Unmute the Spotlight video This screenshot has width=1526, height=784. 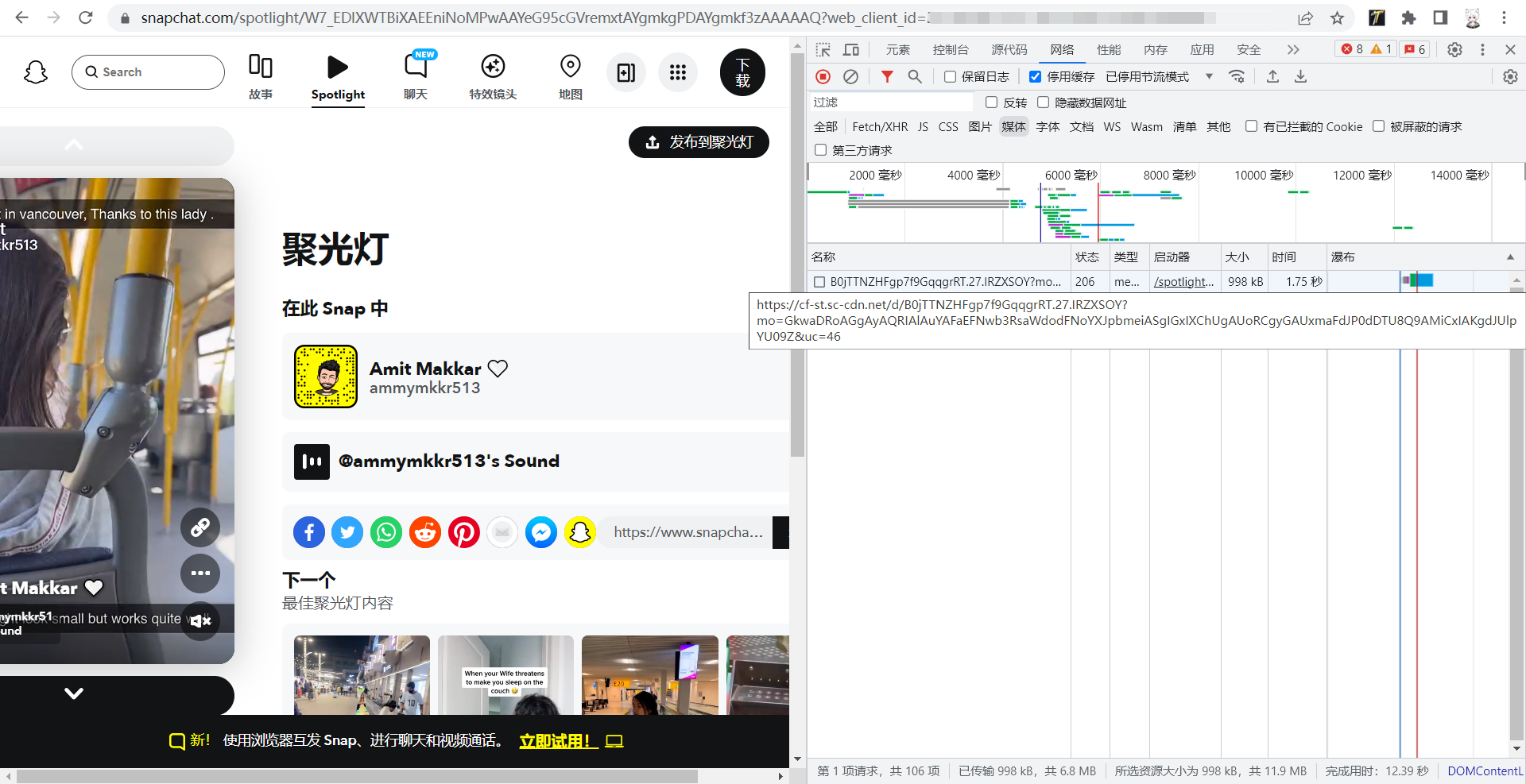coord(200,620)
